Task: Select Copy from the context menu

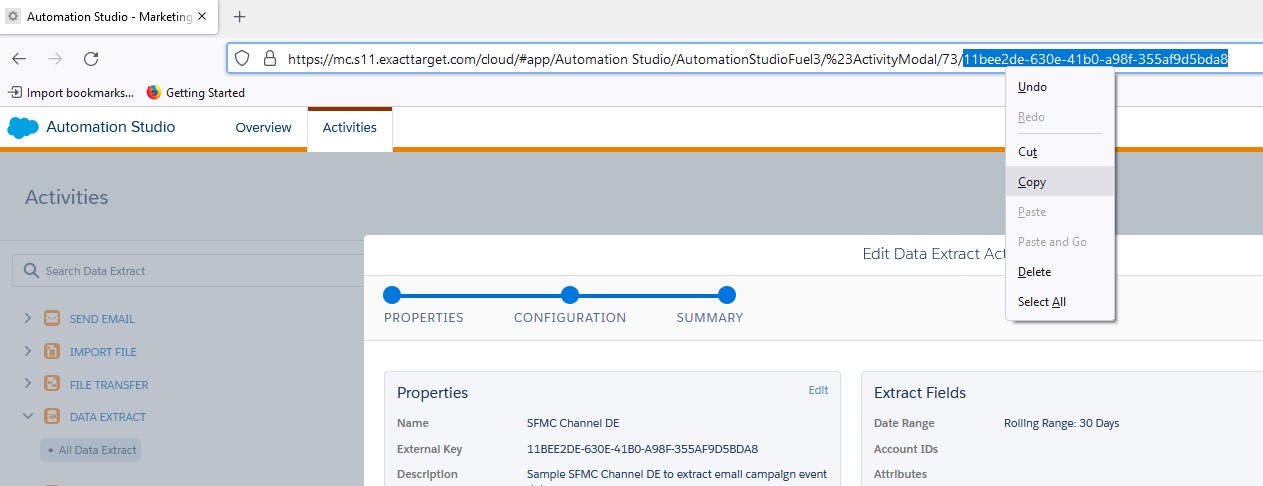Action: [x=1032, y=182]
